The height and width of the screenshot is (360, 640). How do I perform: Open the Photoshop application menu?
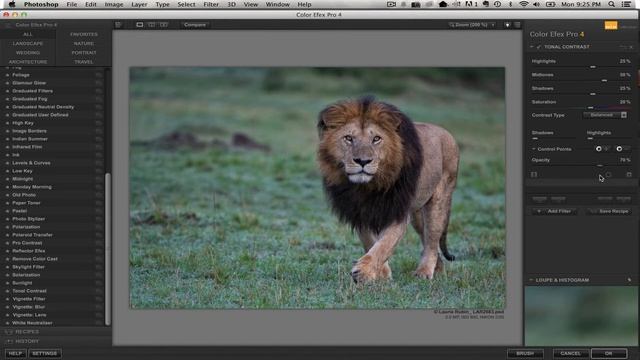41,4
